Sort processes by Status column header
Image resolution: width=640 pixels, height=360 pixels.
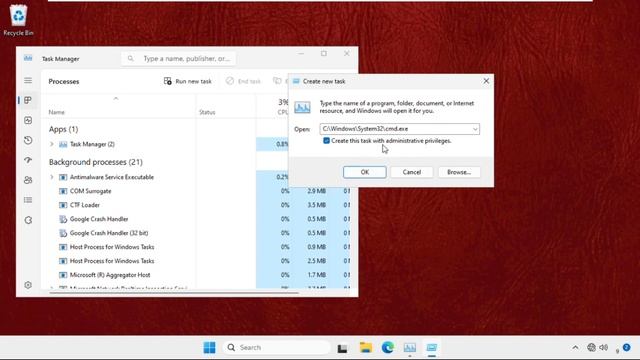[207, 112]
